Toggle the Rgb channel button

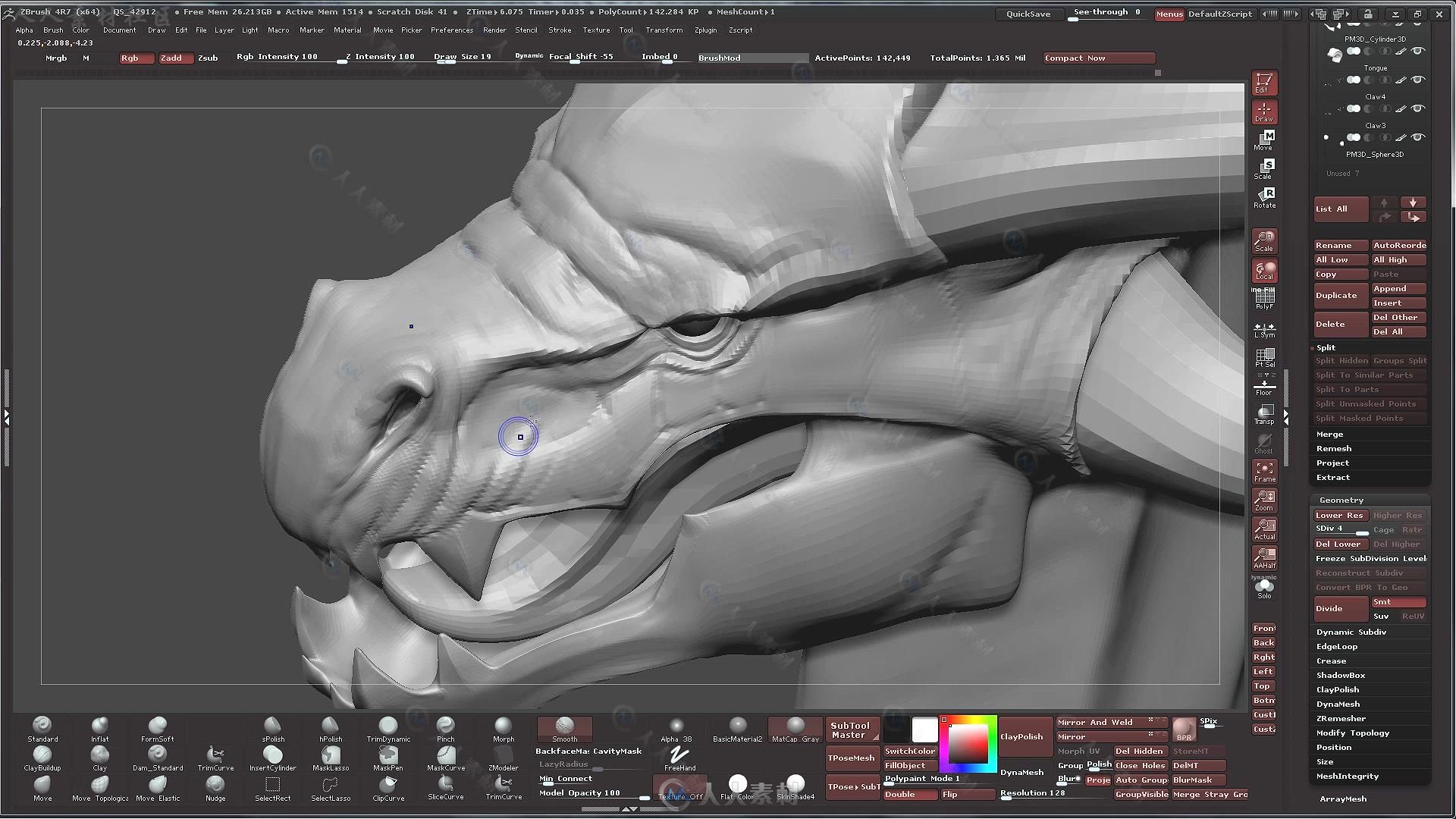[136, 58]
